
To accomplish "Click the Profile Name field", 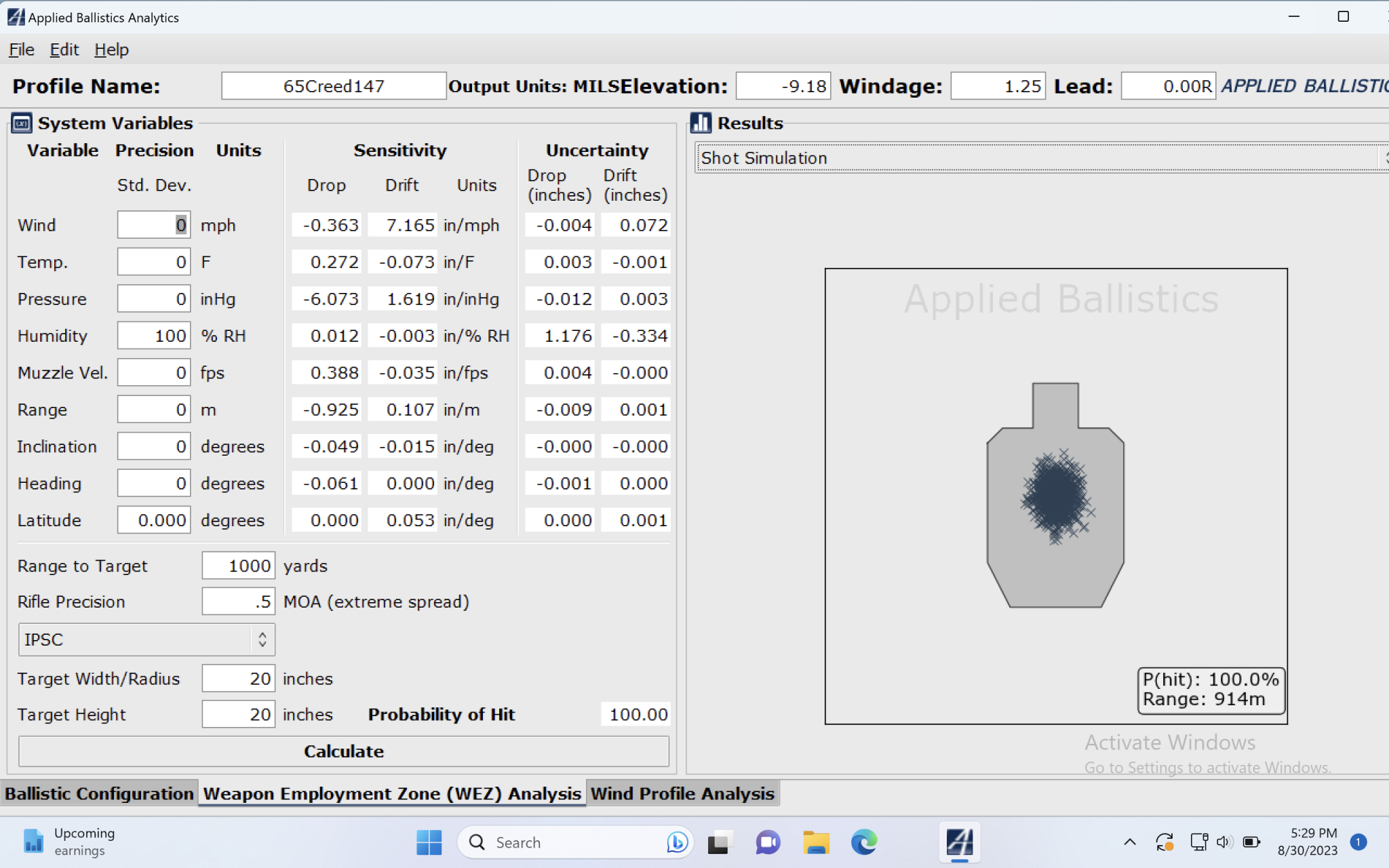I will 333,86.
